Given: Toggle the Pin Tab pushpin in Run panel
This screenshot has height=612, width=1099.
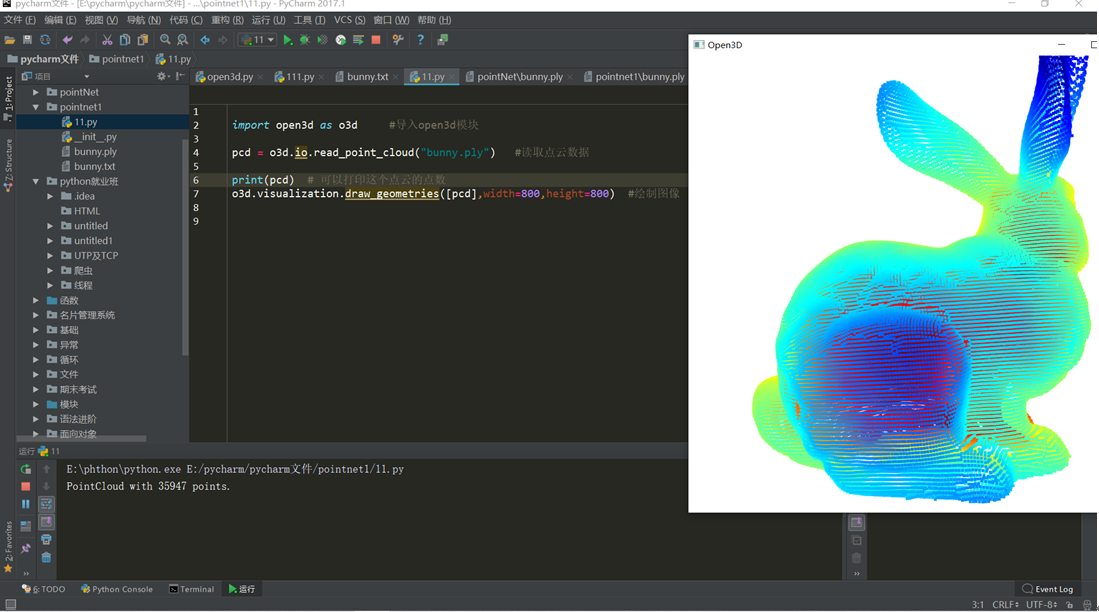Looking at the screenshot, I should pyautogui.click(x=26, y=548).
